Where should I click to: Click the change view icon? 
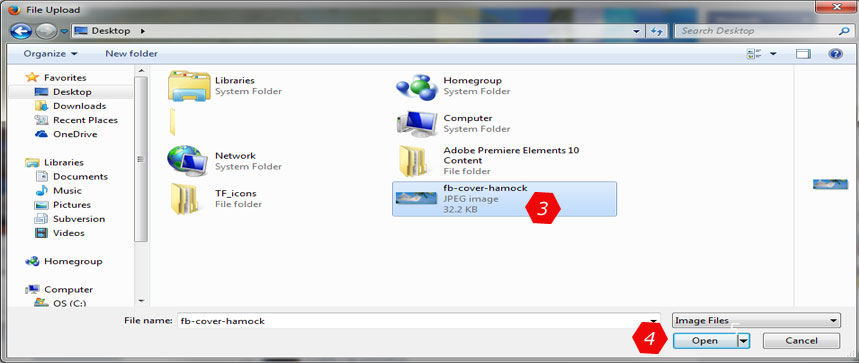(x=754, y=54)
